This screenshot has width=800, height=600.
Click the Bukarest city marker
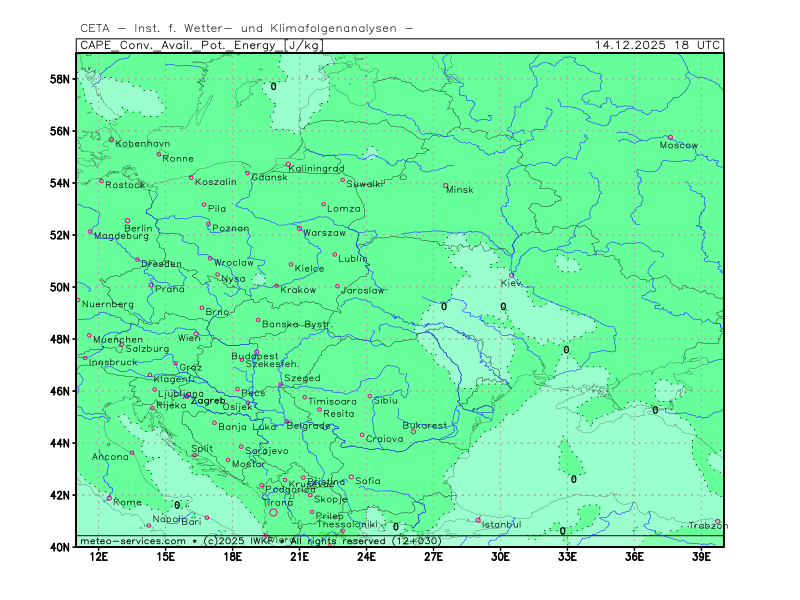413,432
